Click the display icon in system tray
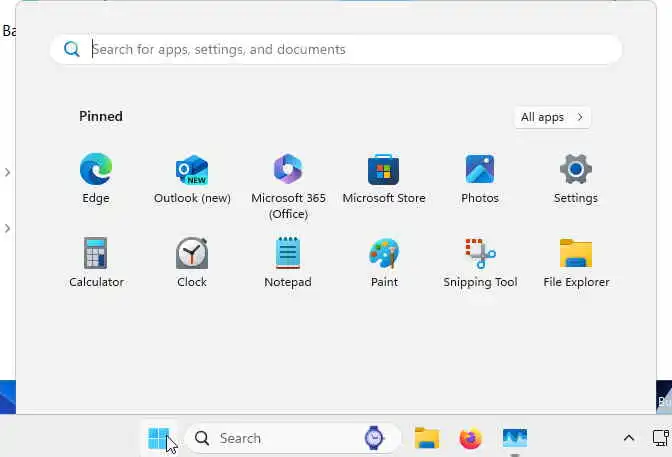This screenshot has height=457, width=672. click(x=660, y=438)
